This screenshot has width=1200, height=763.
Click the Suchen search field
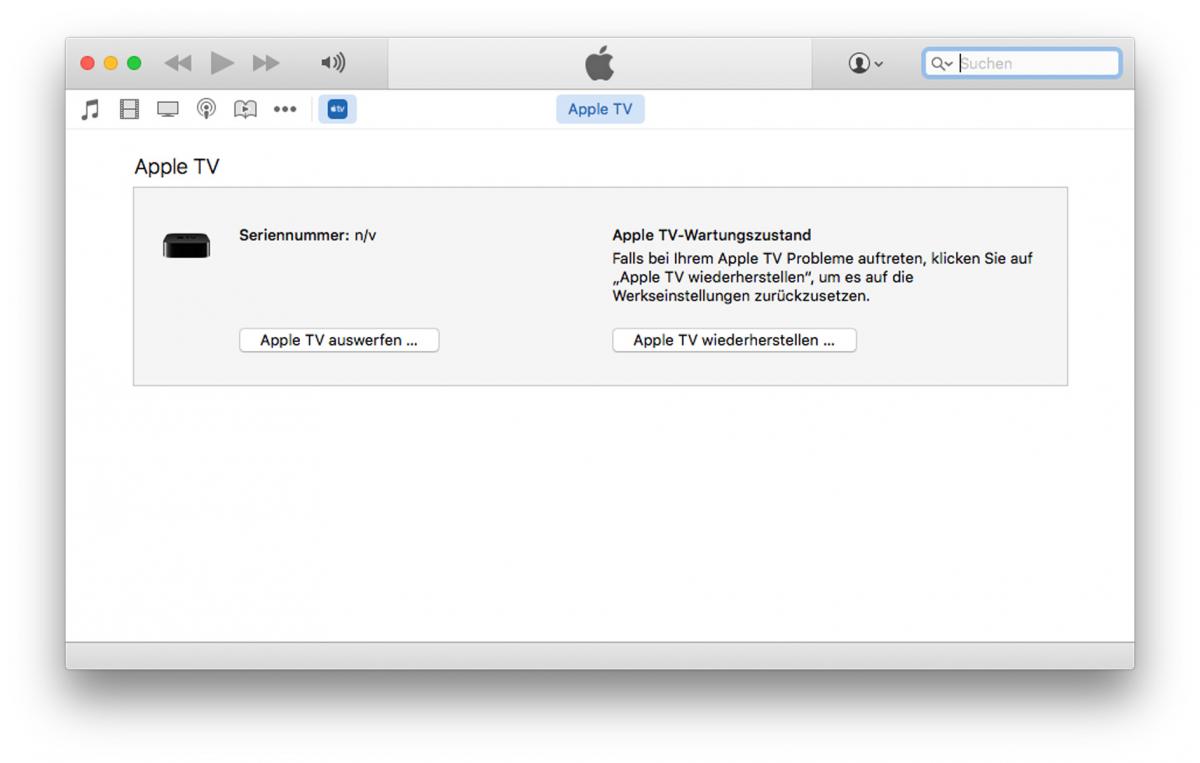[1022, 63]
